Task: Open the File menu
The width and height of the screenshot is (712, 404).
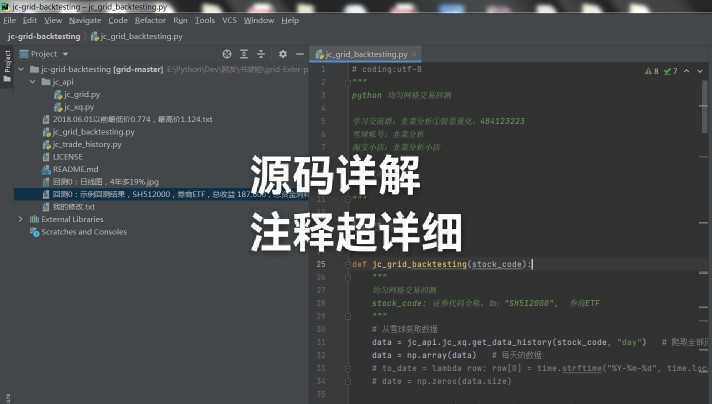Action: 9,20
